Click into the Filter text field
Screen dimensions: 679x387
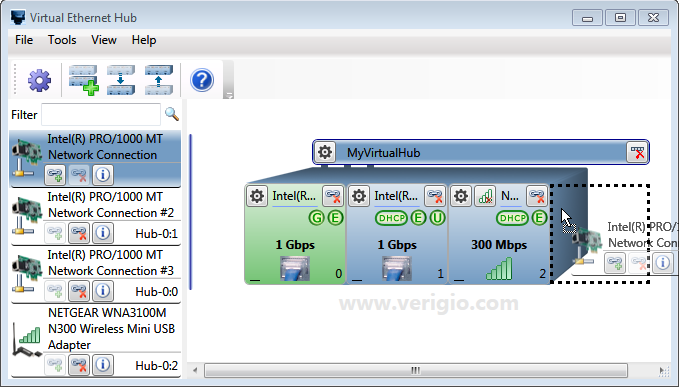100,114
